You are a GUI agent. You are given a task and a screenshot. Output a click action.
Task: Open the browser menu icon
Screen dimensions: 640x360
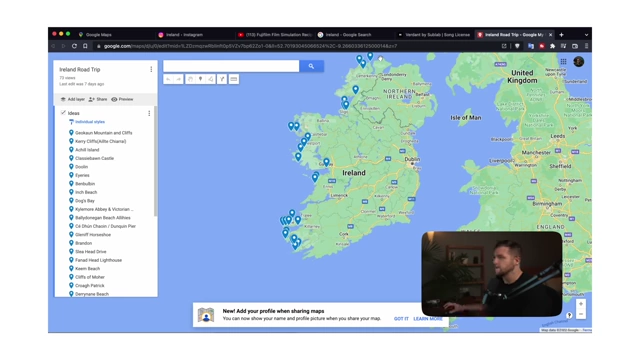(x=587, y=46)
